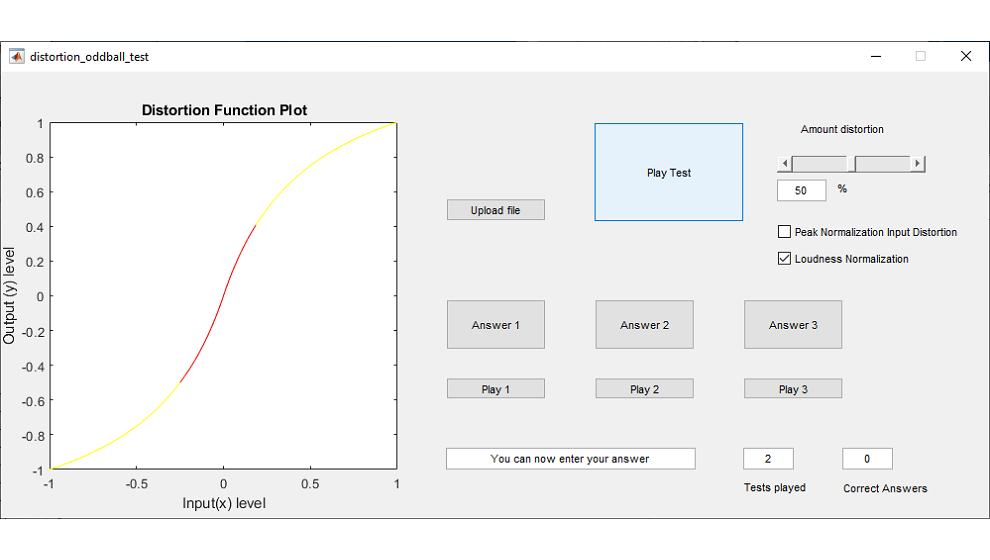Click the distortion percentage field showing 50
This screenshot has height=560, width=990.
801,190
